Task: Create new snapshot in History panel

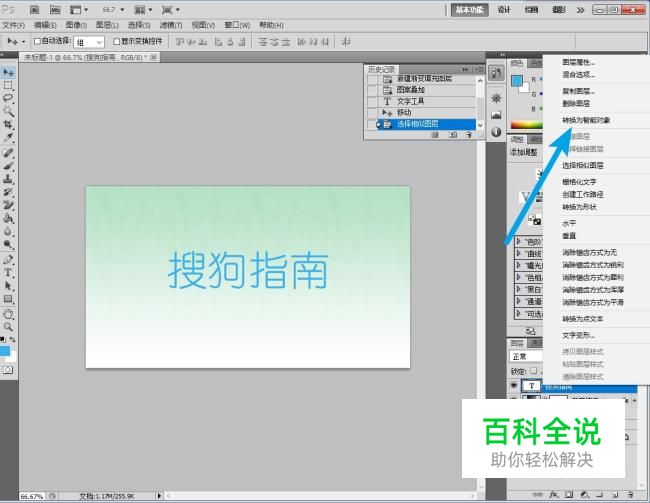Action: tap(453, 135)
